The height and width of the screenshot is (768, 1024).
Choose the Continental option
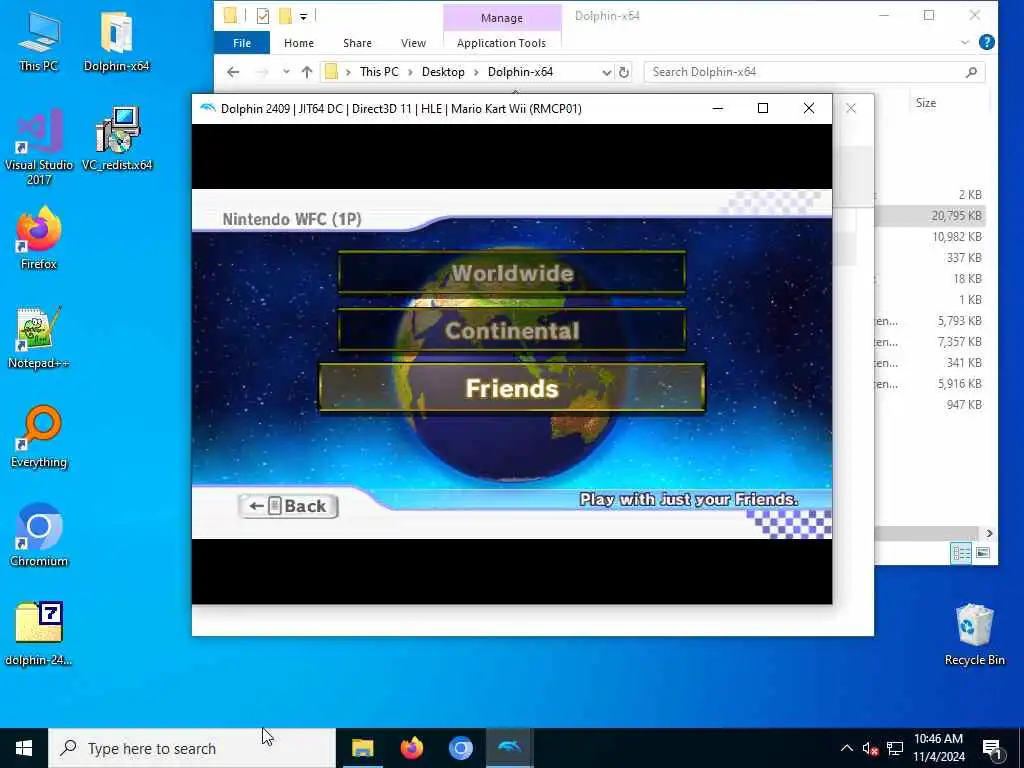[512, 330]
